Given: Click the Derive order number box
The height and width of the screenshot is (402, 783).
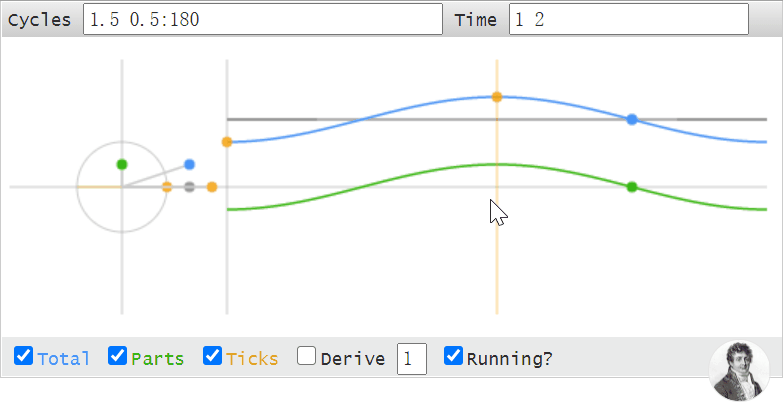Looking at the screenshot, I should point(411,359).
